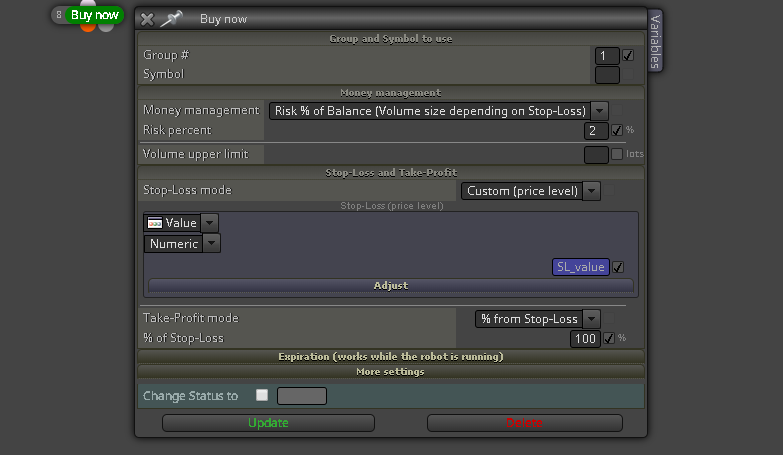The image size is (783, 455).
Task: Toggle the Risk percent checkbox
Action: pyautogui.click(x=617, y=130)
